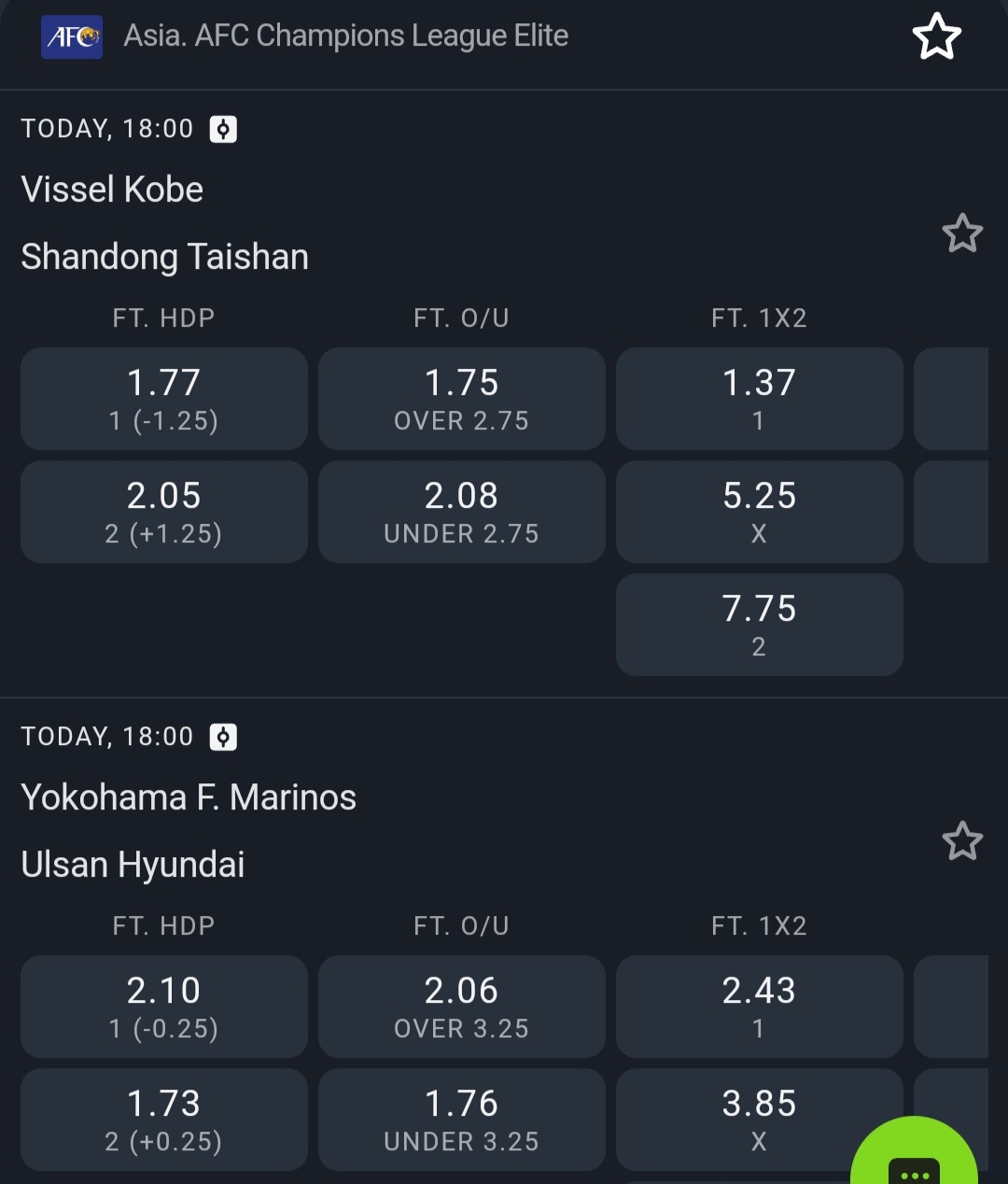This screenshot has width=1008, height=1184.
Task: Select Shandong handicap +1.25 at 2.05
Action: 164,512
